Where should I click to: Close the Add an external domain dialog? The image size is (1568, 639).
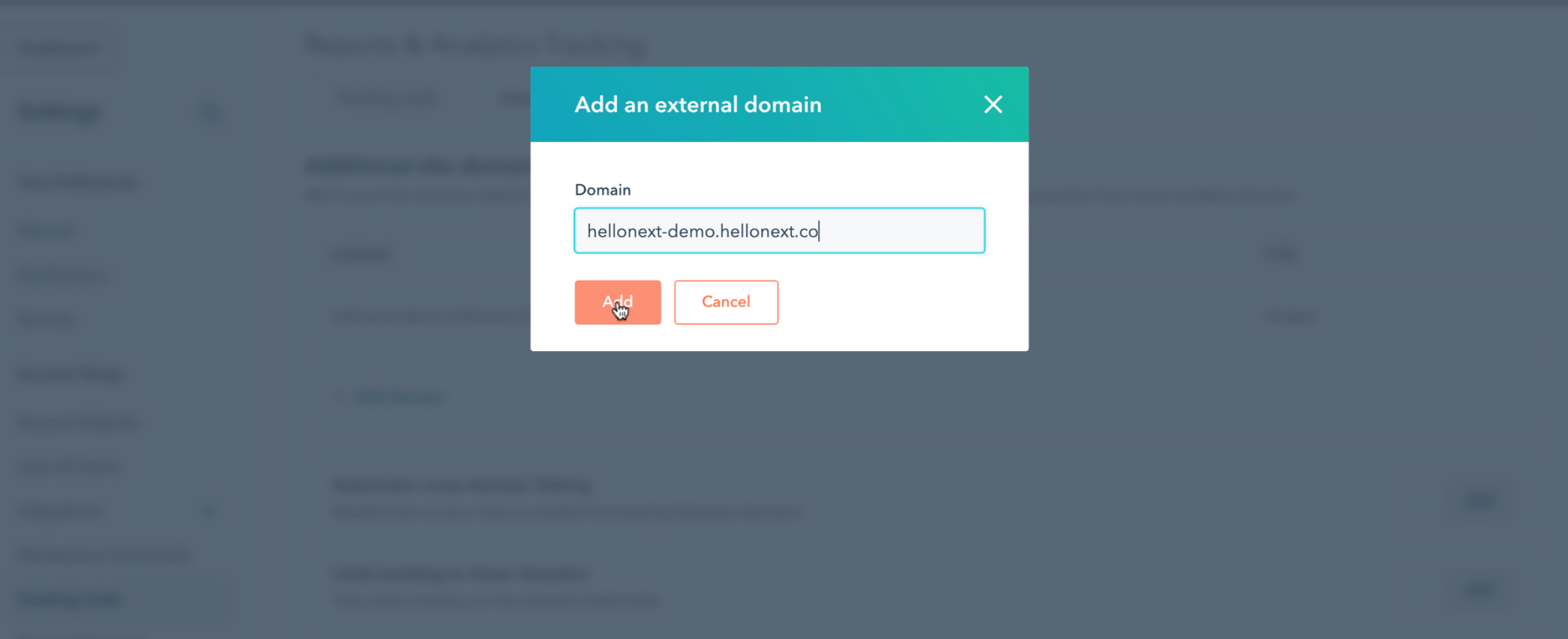(993, 104)
